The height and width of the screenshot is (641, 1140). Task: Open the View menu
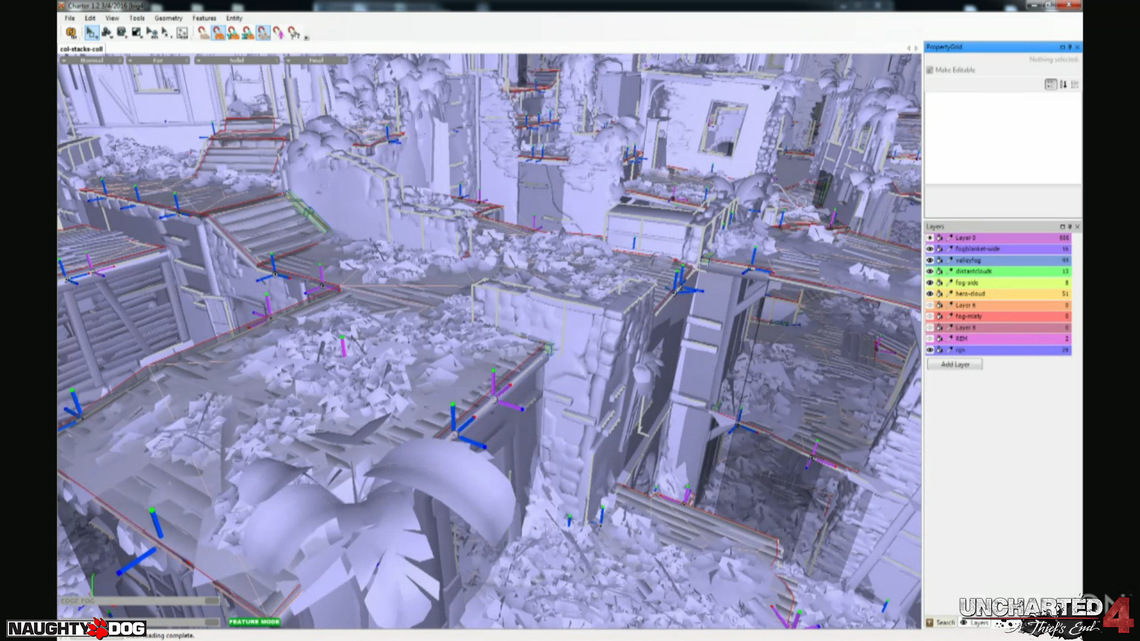(x=112, y=18)
